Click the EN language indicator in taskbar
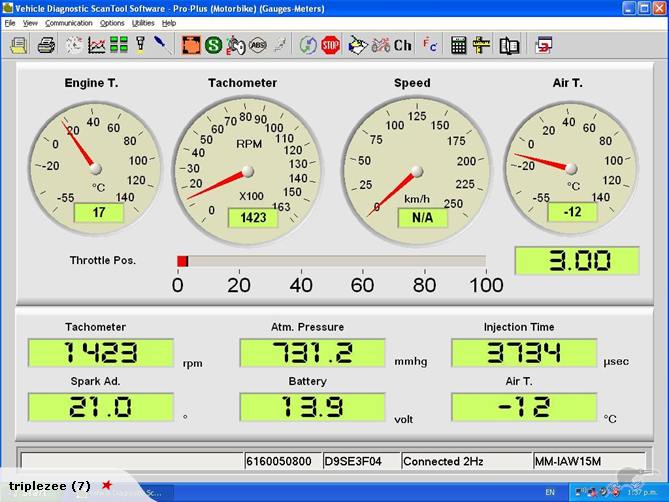This screenshot has width=669, height=502. coord(550,492)
